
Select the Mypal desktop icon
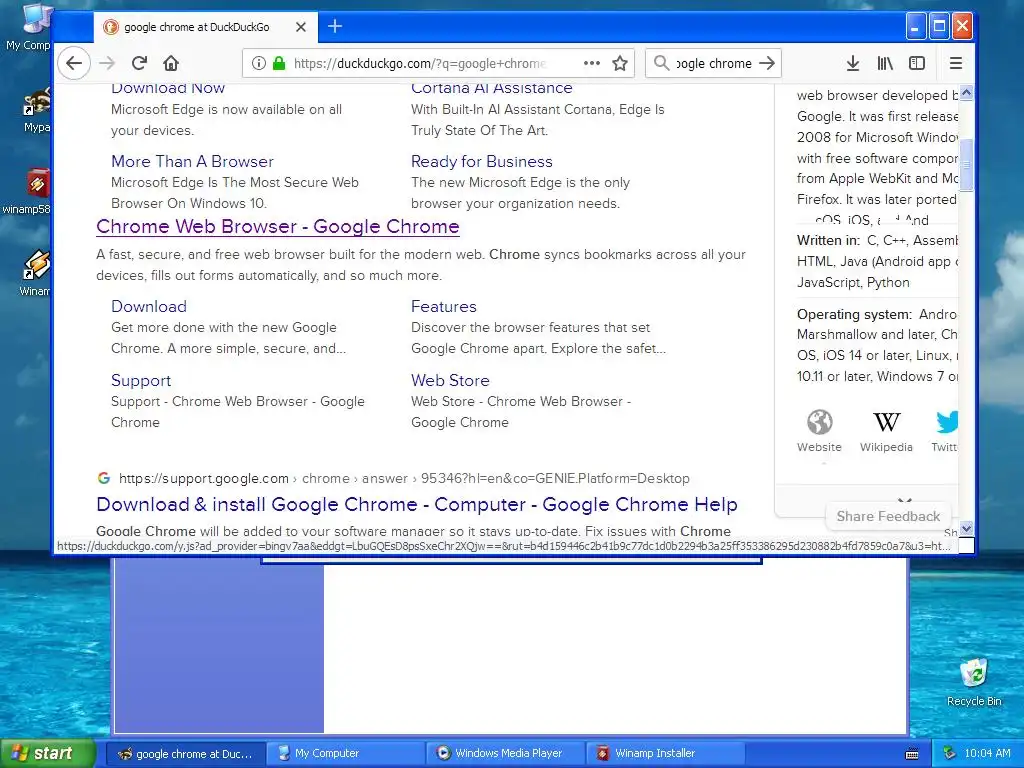coord(36,109)
